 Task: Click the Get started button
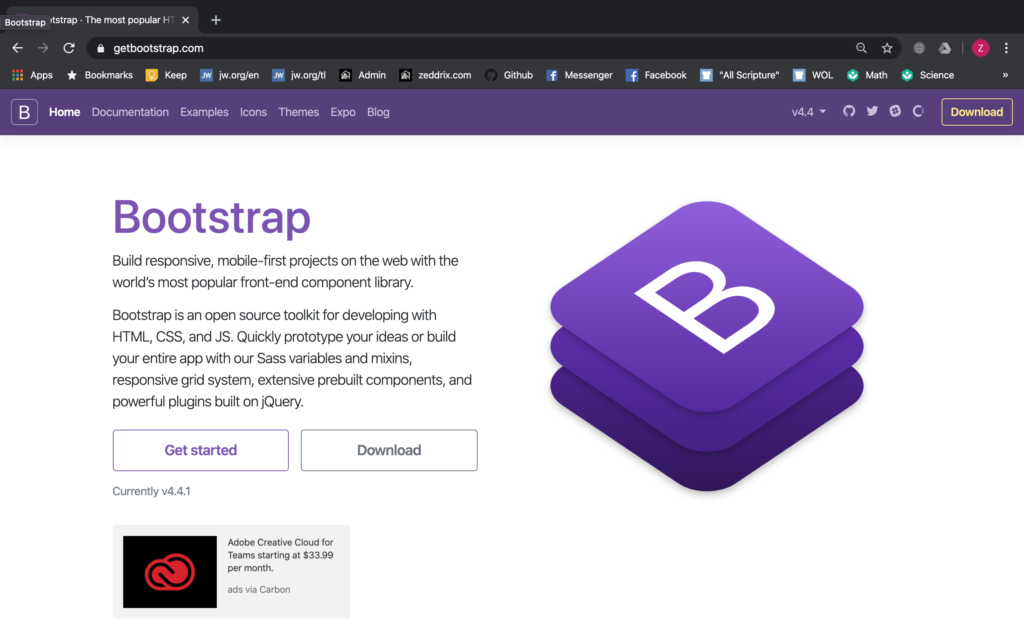(200, 450)
